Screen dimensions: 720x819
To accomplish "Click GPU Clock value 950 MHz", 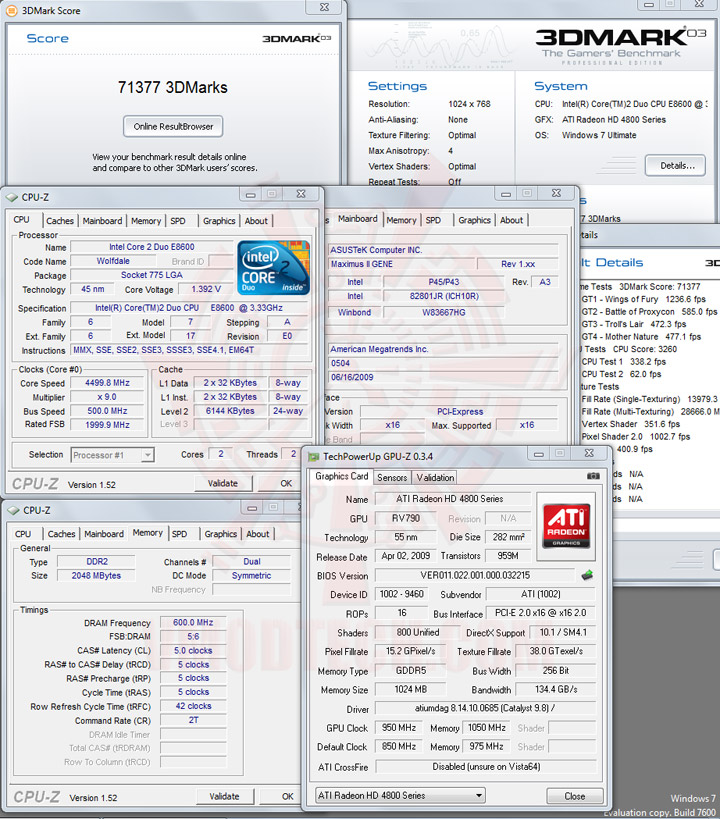I will coord(399,728).
